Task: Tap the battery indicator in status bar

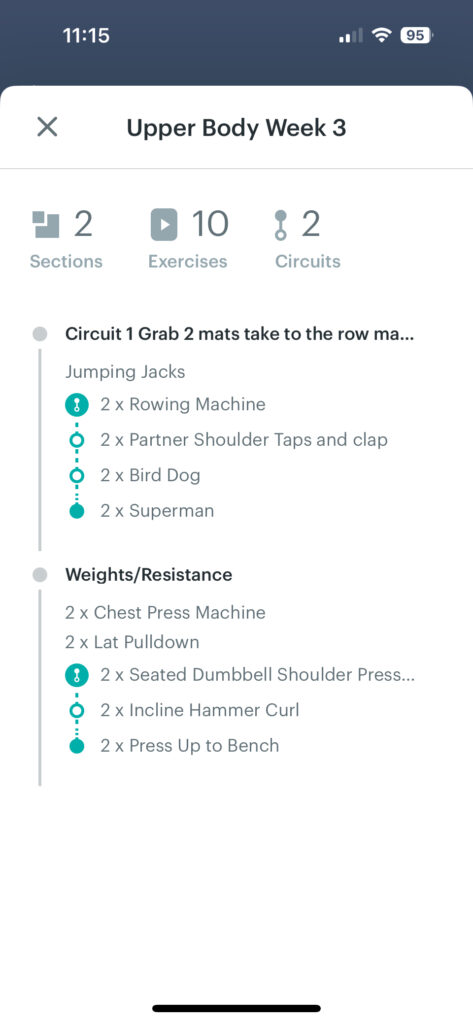Action: [x=416, y=35]
